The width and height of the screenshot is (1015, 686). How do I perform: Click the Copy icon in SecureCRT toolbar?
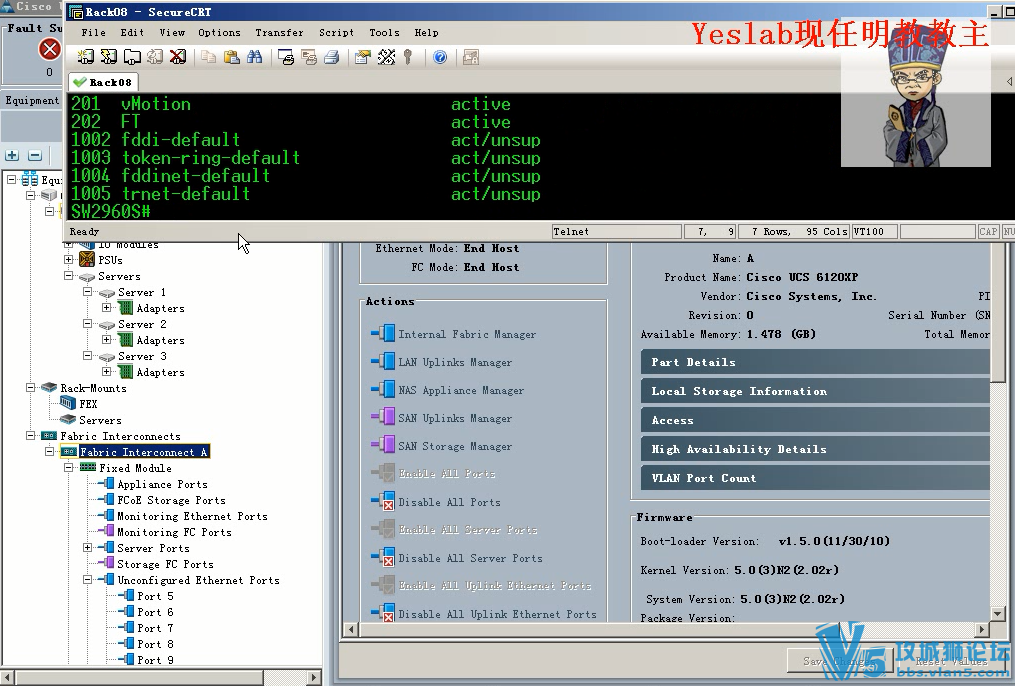point(208,57)
